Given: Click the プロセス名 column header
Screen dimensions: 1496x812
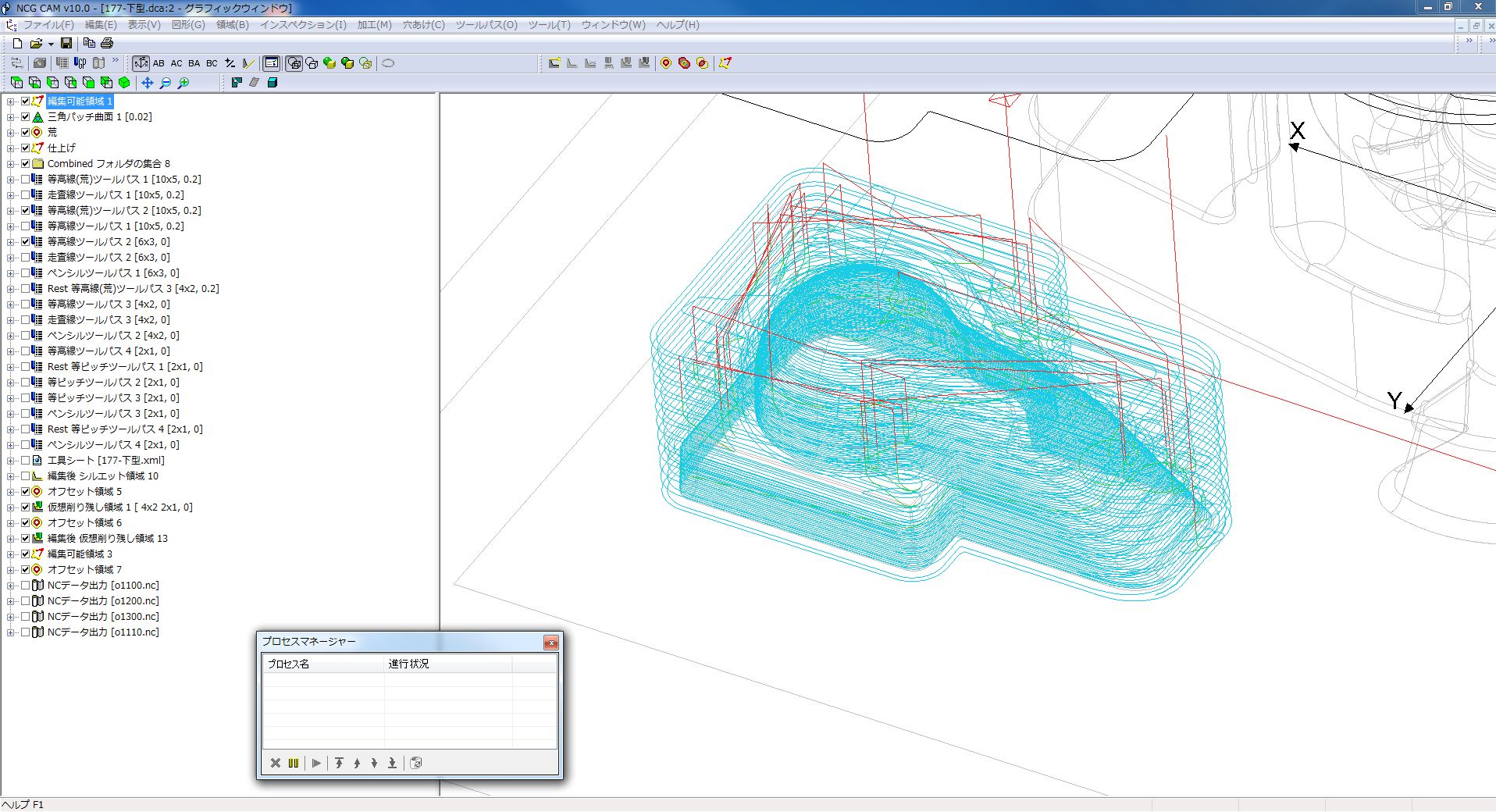Looking at the screenshot, I should tap(323, 664).
